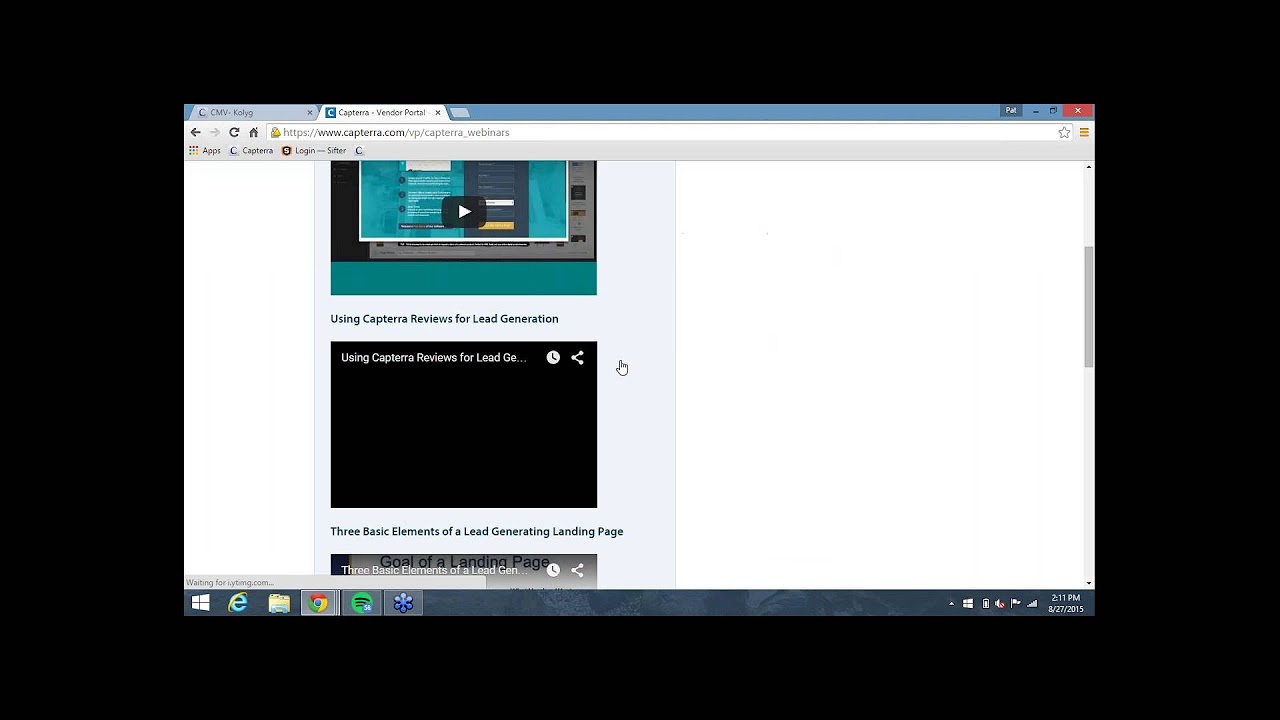The image size is (1280, 720).
Task: Open the Chrome home page icon
Action: tap(254, 132)
